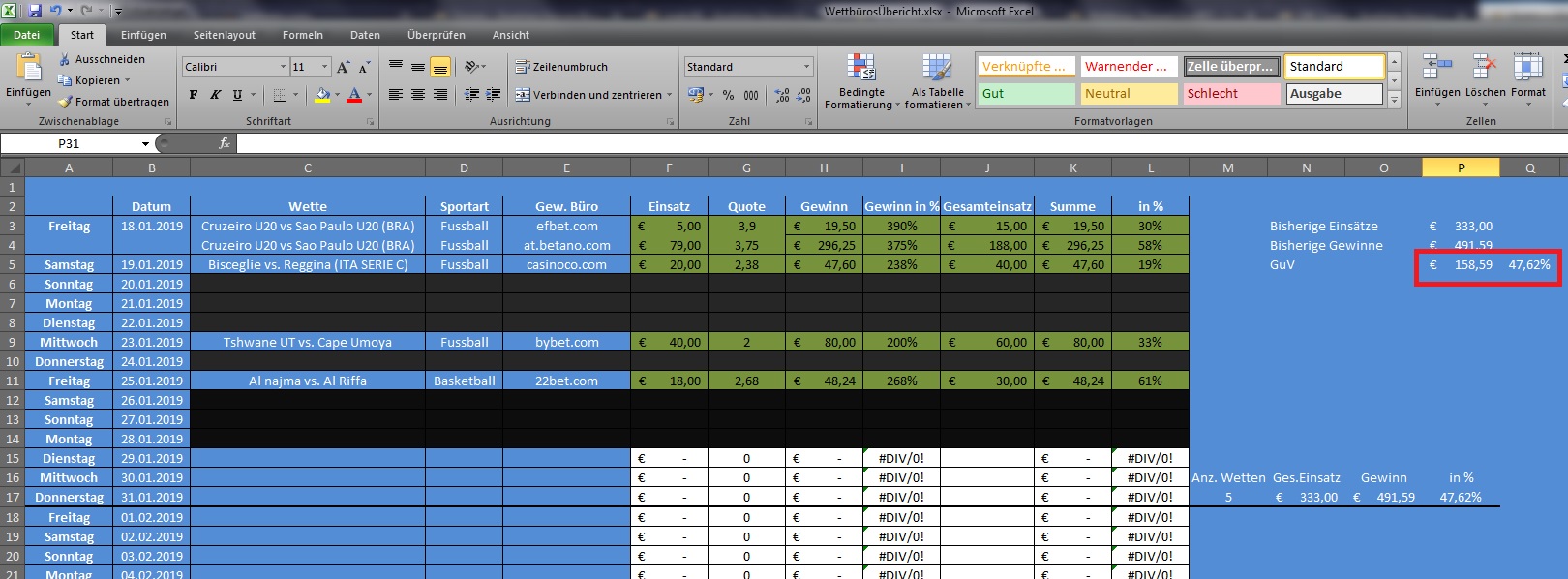Viewport: 1568px width, 579px height.
Task: Center text horizontally
Action: [x=417, y=95]
